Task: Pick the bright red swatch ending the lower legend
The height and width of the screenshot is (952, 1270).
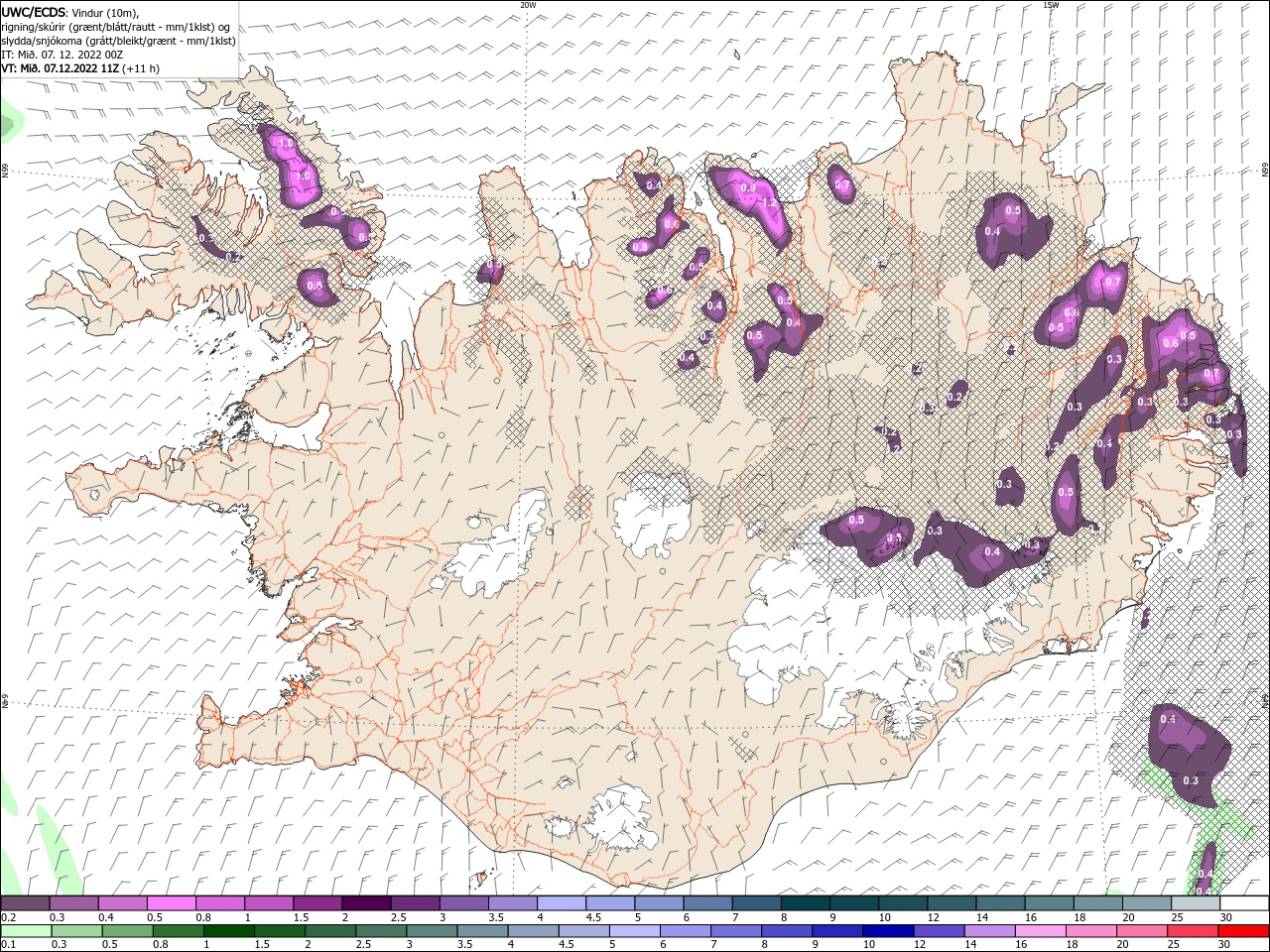Action: click(x=1244, y=931)
